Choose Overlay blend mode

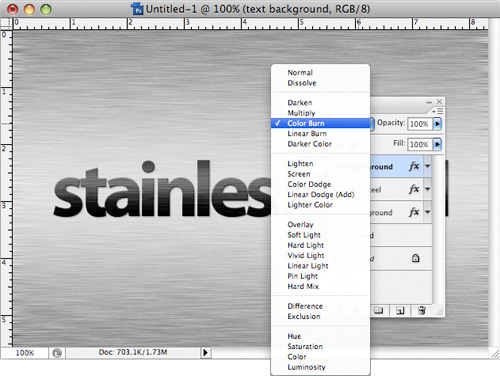click(320, 224)
